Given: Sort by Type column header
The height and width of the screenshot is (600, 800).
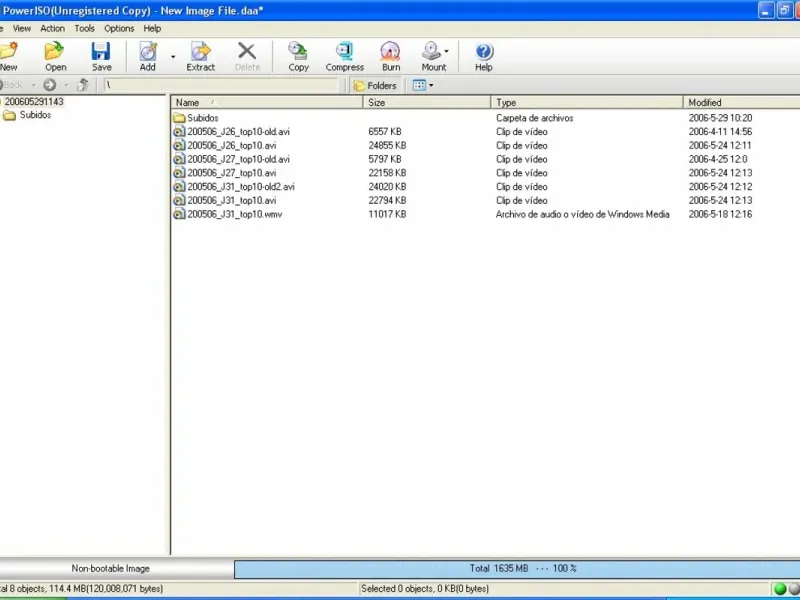Looking at the screenshot, I should tap(587, 103).
